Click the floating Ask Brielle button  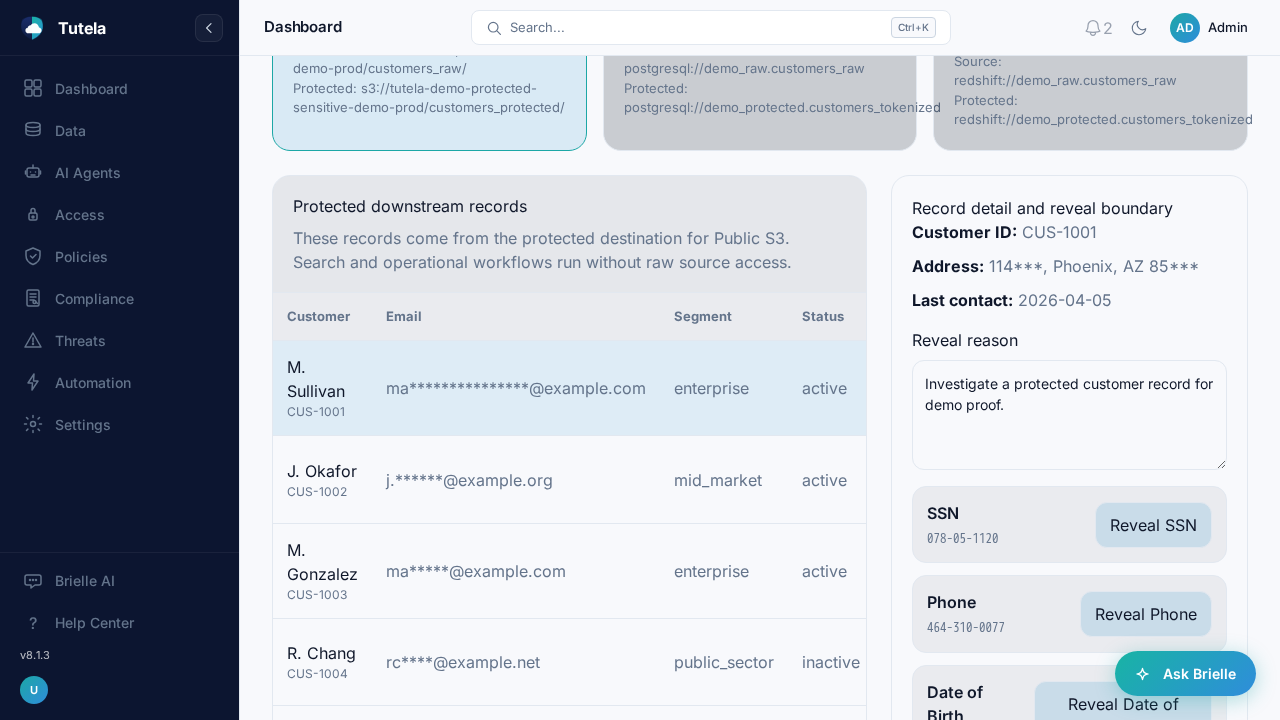tap(1185, 674)
